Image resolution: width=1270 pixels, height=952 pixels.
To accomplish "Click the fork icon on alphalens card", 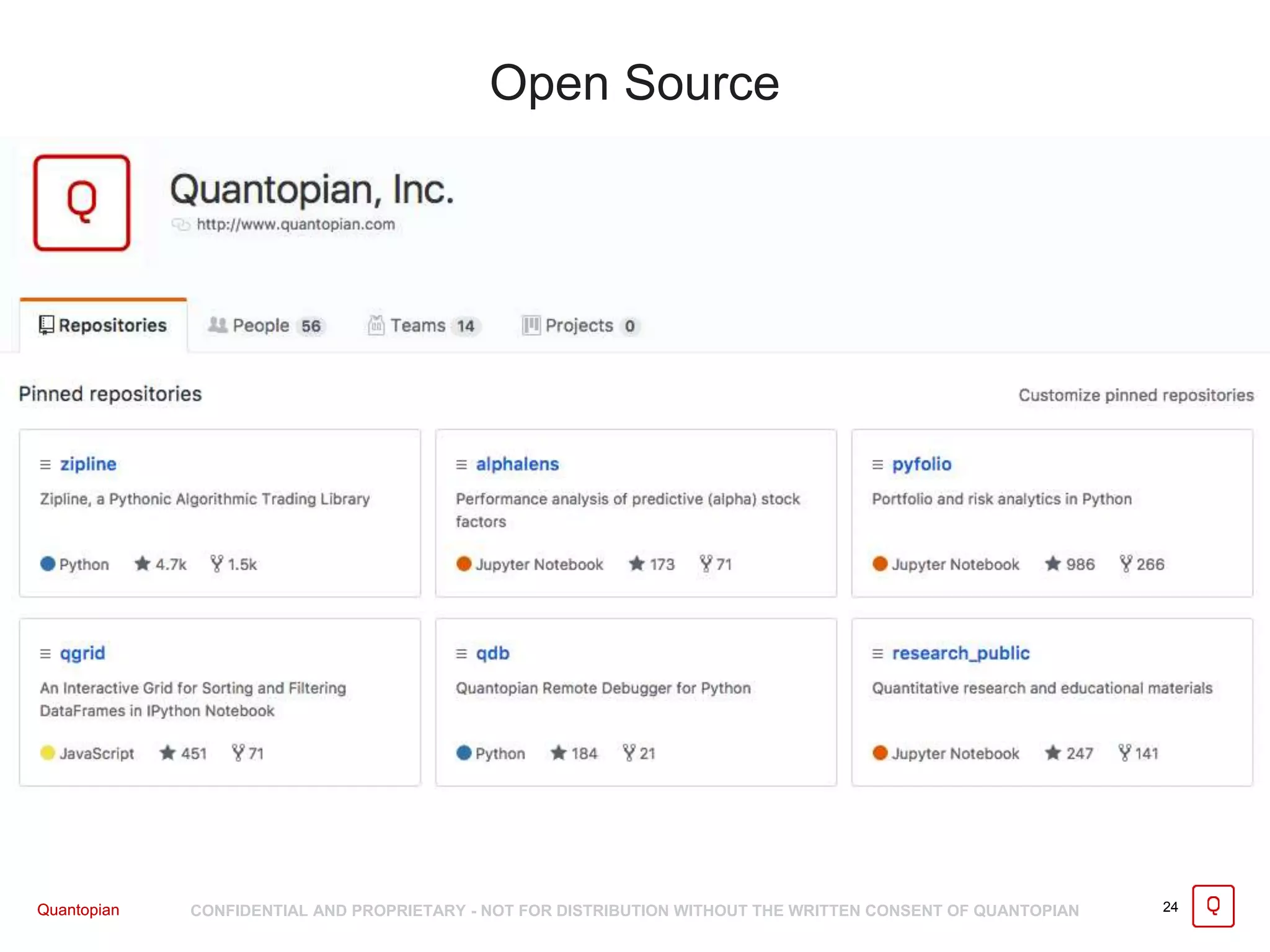I will (x=706, y=563).
